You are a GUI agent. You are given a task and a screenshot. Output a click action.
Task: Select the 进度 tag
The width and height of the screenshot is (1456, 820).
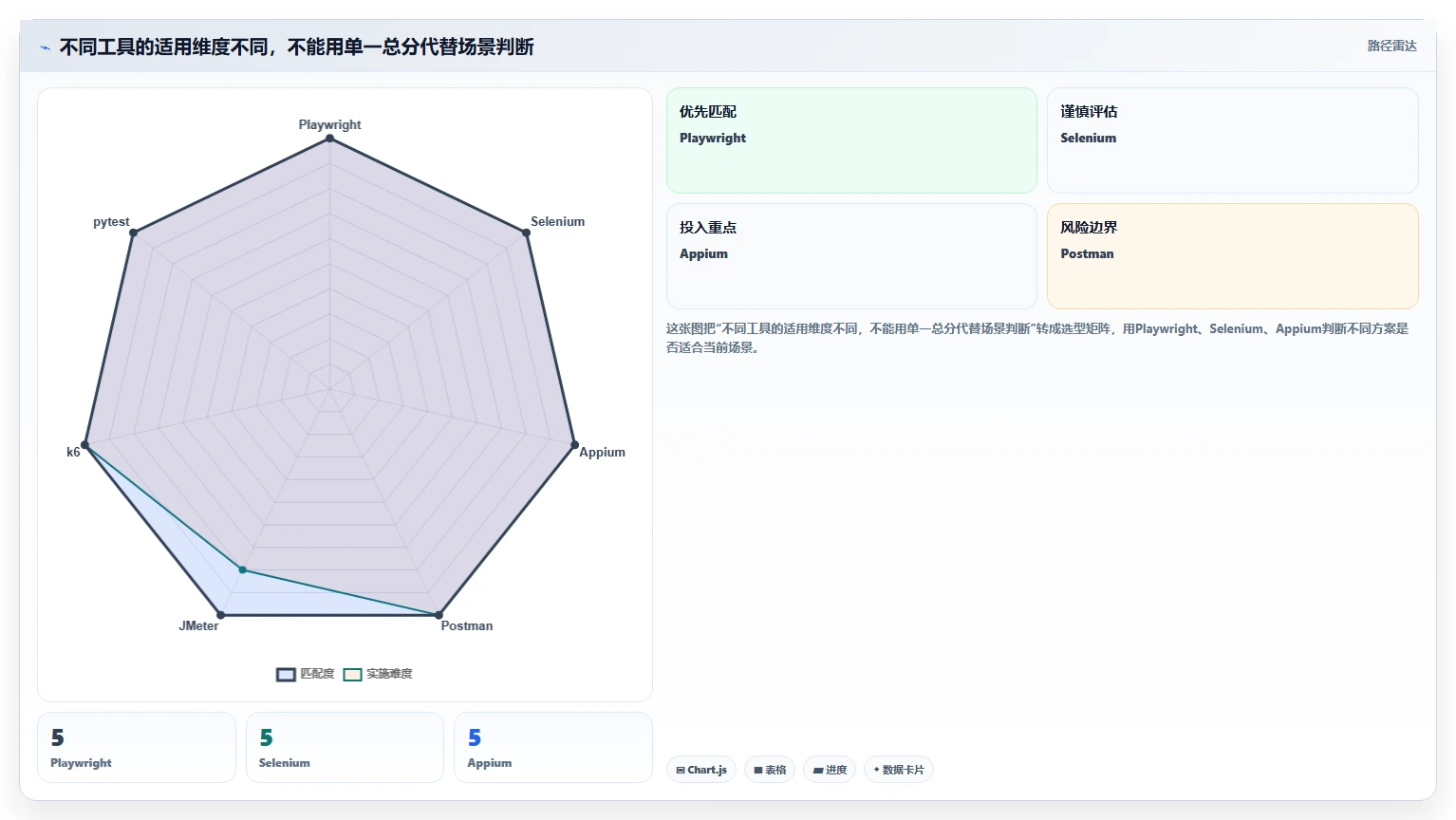tap(830, 770)
